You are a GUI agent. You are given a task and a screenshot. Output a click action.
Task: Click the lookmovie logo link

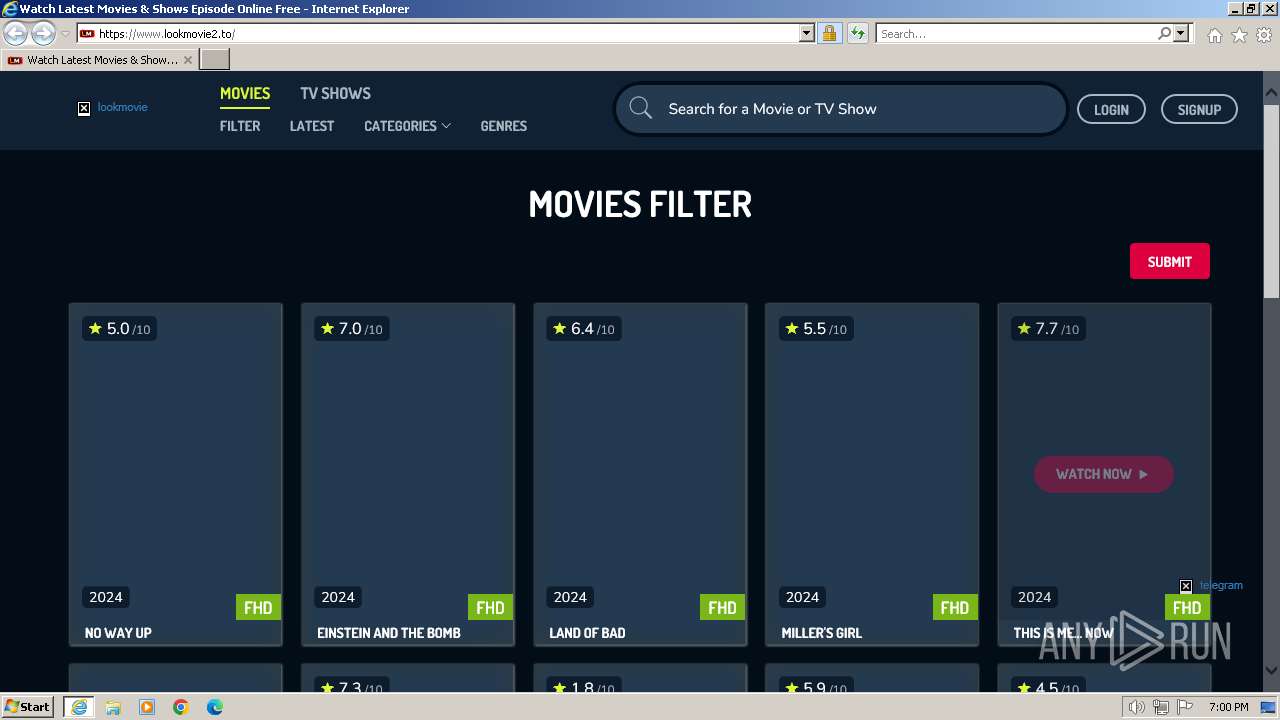[x=113, y=107]
